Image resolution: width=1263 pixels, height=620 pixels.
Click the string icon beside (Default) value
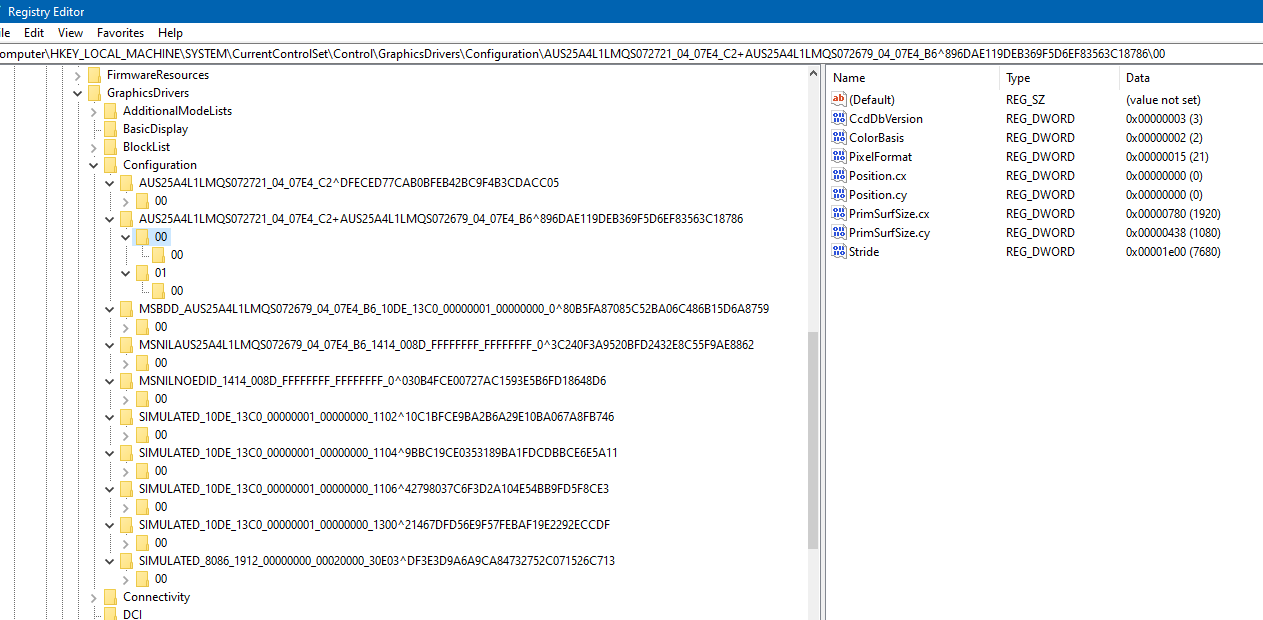(839, 100)
